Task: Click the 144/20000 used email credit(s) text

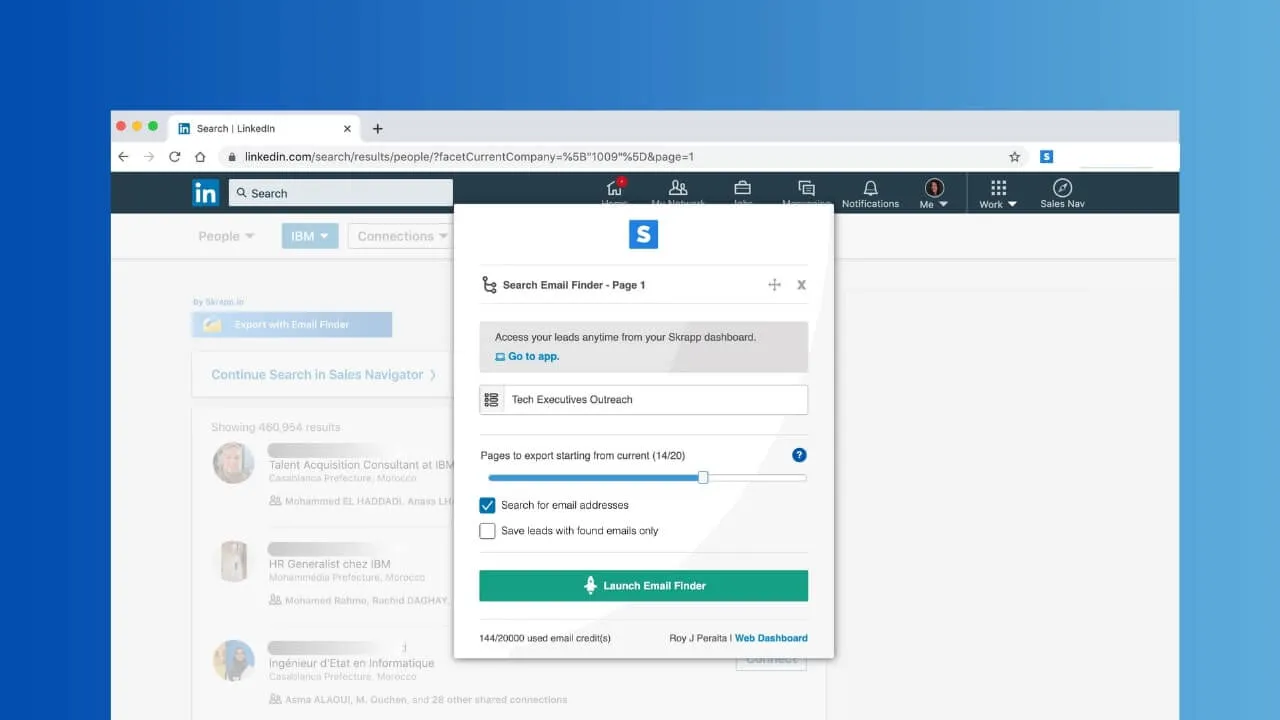Action: tap(545, 638)
